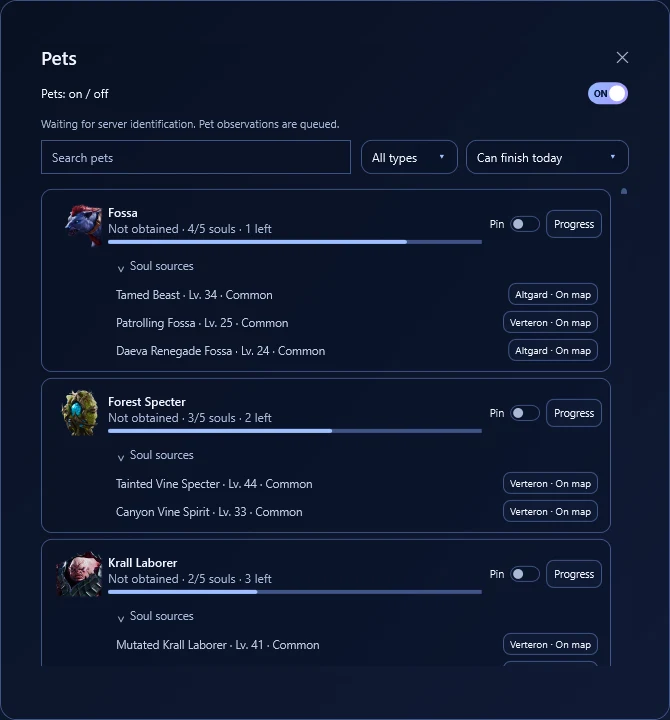Collapse Soul sources under Krall Laborer
The width and height of the screenshot is (670, 720).
pos(155,616)
